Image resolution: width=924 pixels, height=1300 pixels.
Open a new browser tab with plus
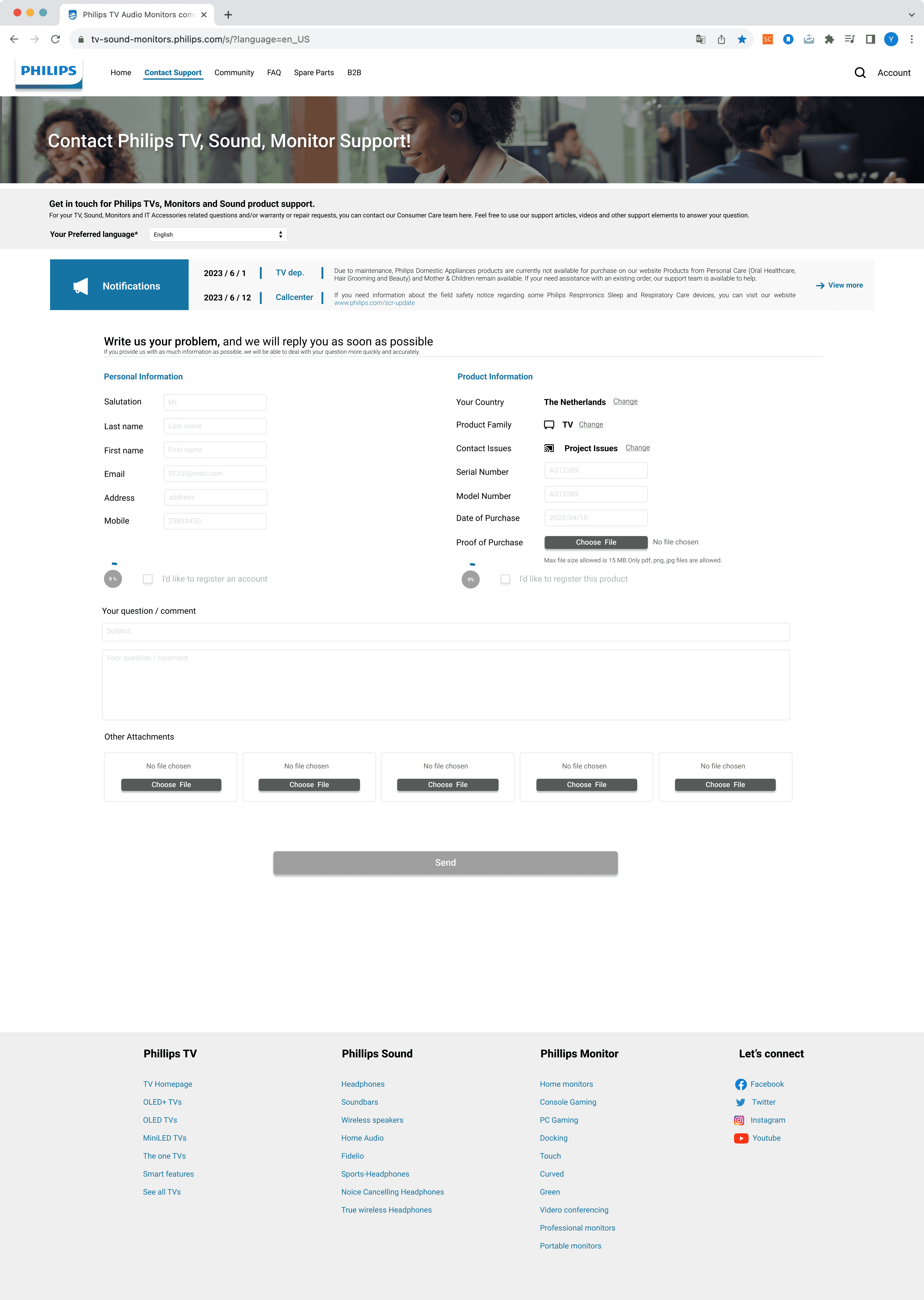[228, 15]
